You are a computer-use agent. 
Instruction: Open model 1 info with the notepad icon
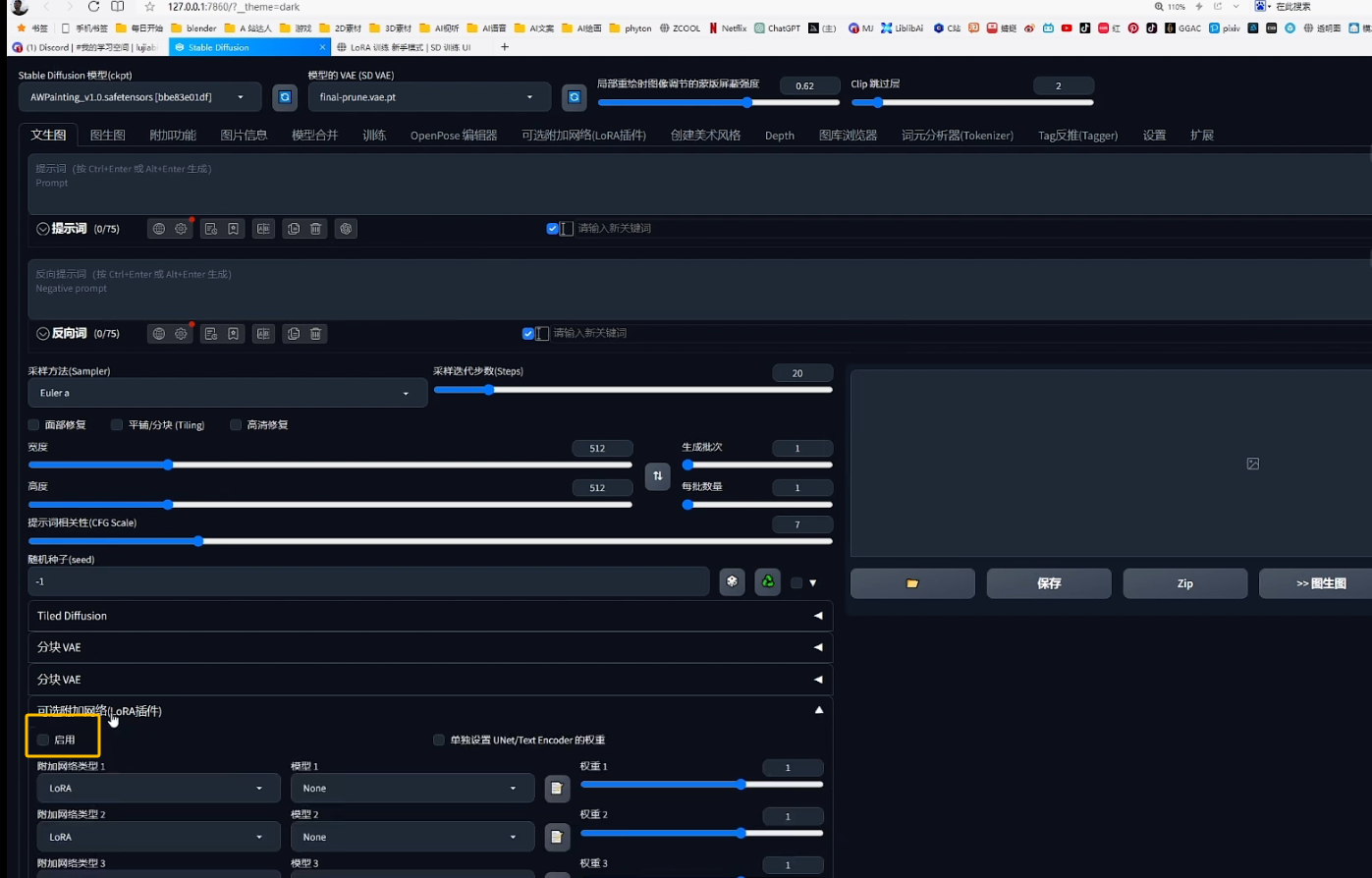coord(557,789)
